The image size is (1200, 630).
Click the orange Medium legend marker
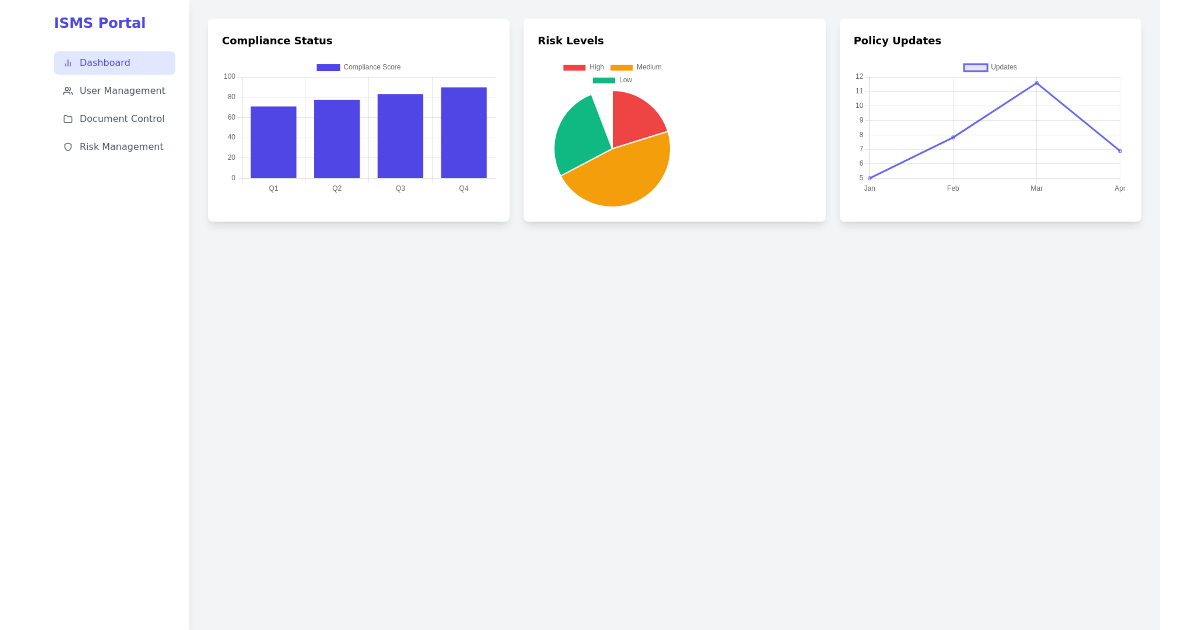[622, 67]
